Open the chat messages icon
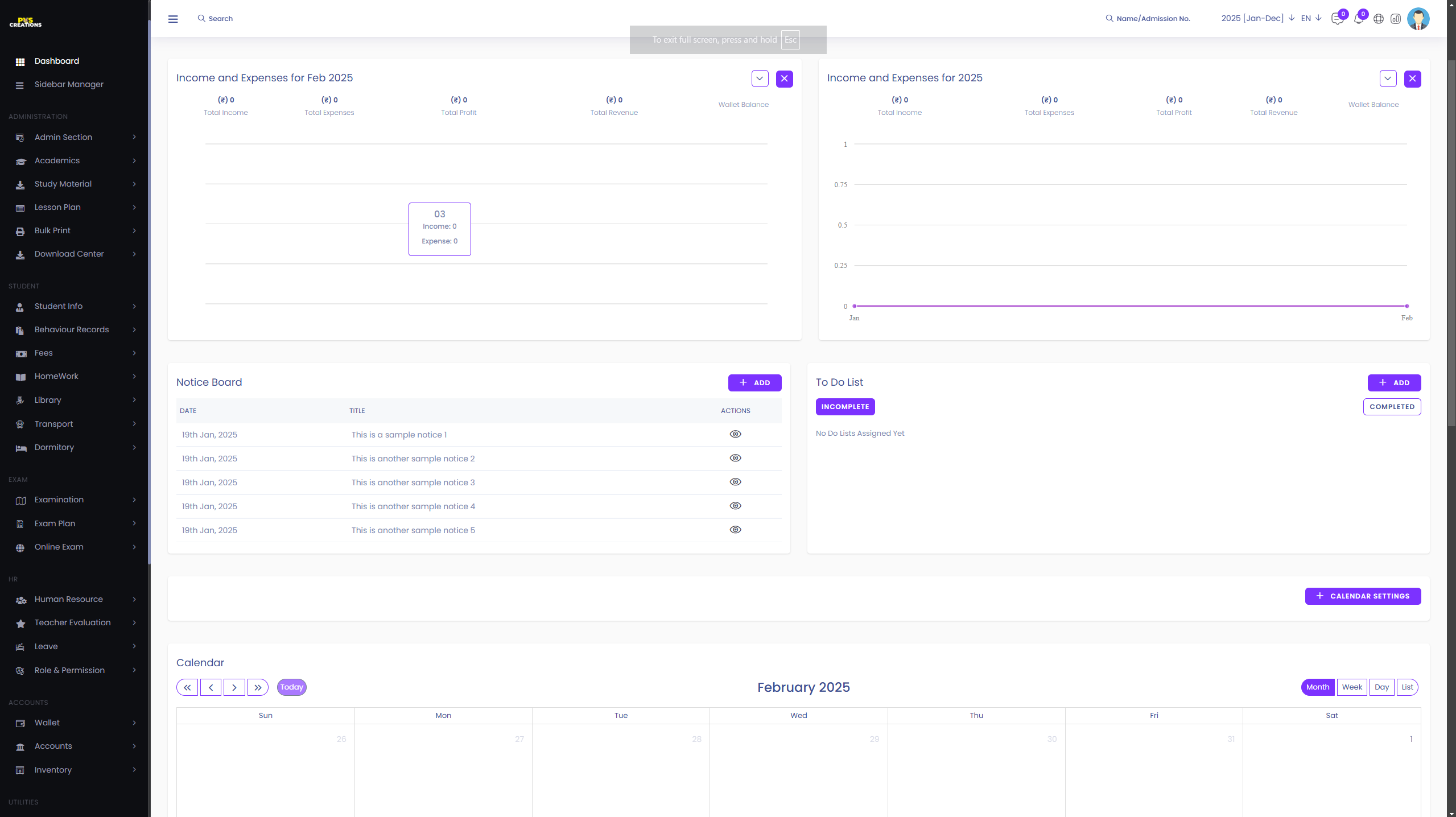The image size is (1456, 817). (x=1337, y=19)
